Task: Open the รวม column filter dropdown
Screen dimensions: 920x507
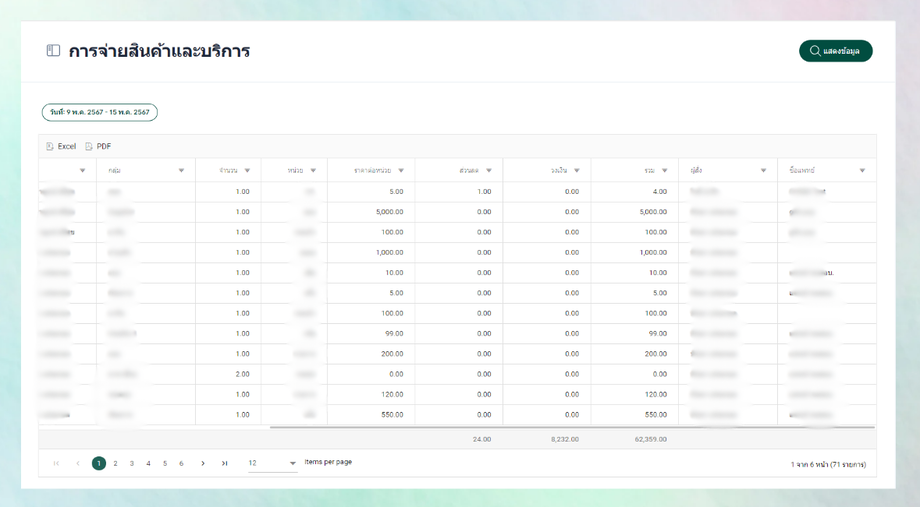Action: pyautogui.click(x=665, y=170)
